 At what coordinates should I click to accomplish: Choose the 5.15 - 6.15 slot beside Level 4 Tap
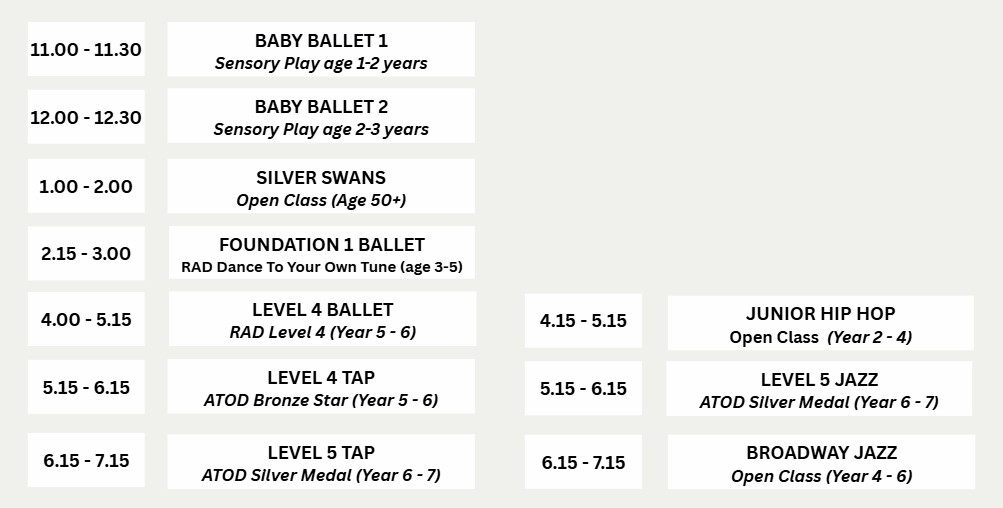[86, 388]
